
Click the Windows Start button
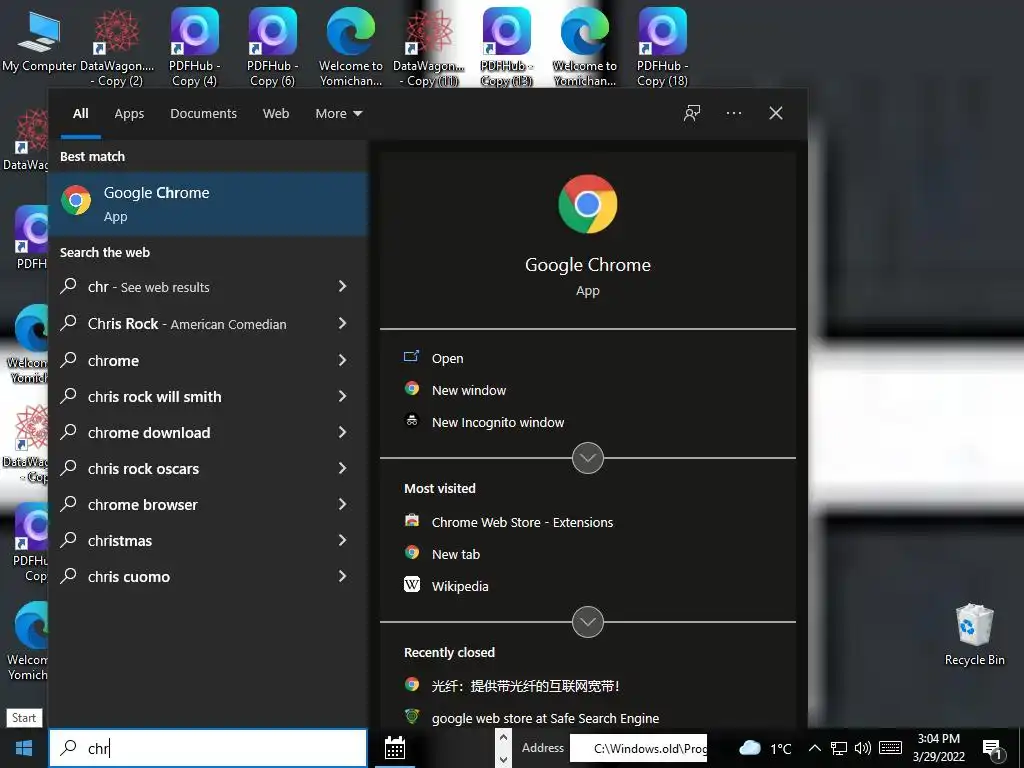[x=24, y=748]
